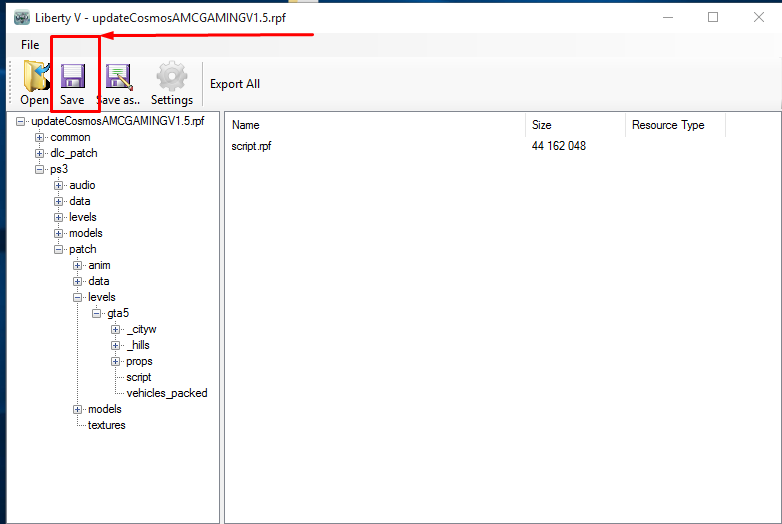This screenshot has height=524, width=782.
Task: Select the textures tree item
Action: click(107, 425)
